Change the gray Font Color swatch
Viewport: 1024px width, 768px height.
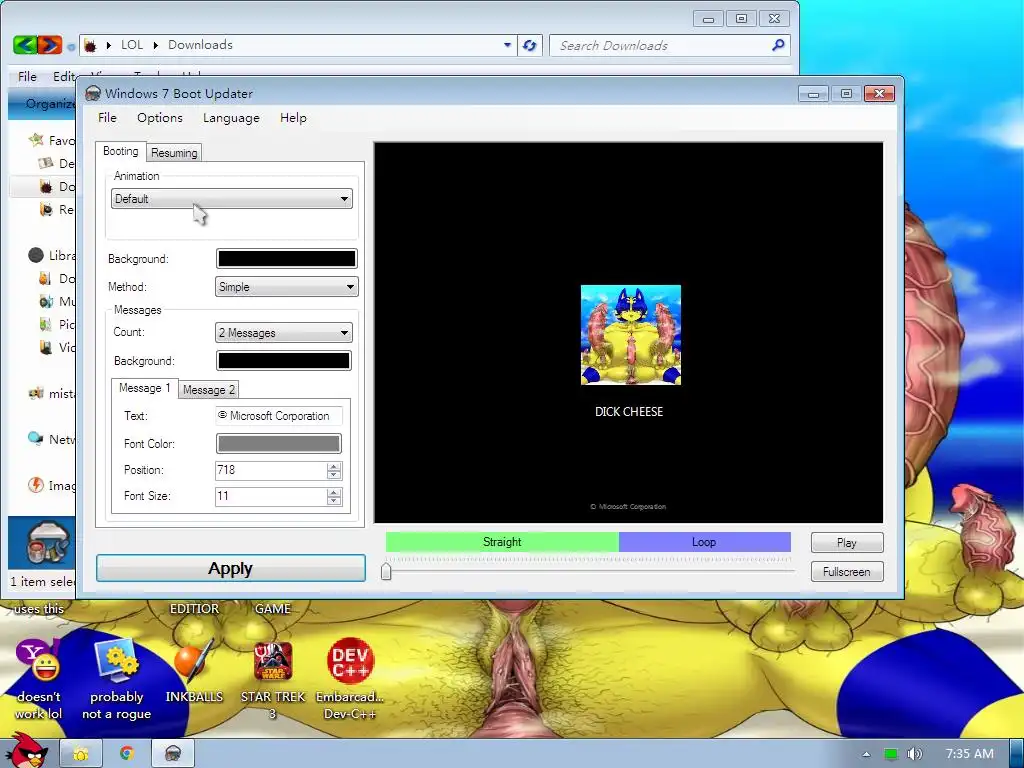click(x=279, y=443)
